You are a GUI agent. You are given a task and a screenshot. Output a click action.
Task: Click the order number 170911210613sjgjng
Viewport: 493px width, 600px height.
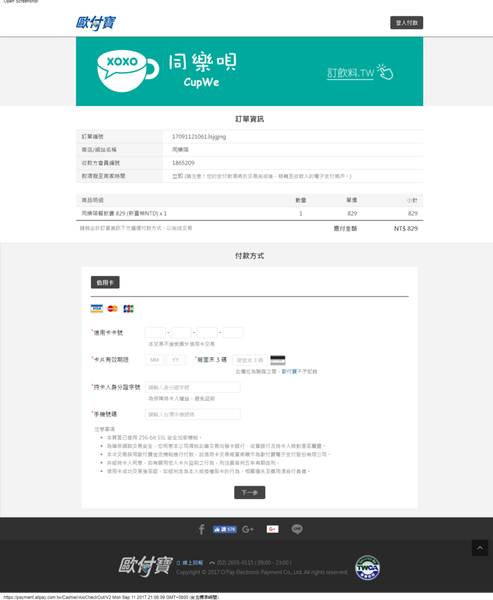(199, 137)
